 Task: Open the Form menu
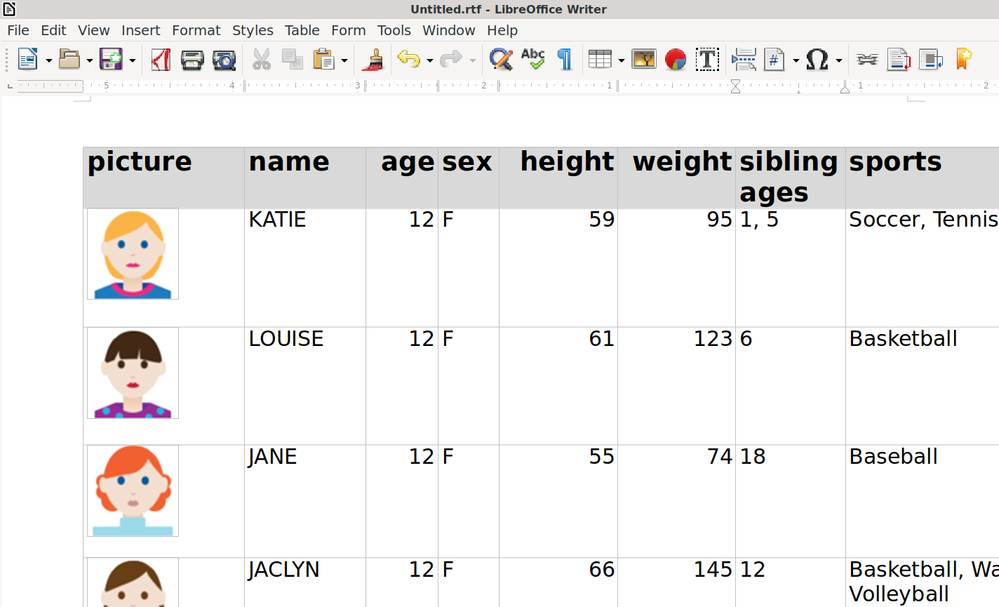tap(349, 30)
